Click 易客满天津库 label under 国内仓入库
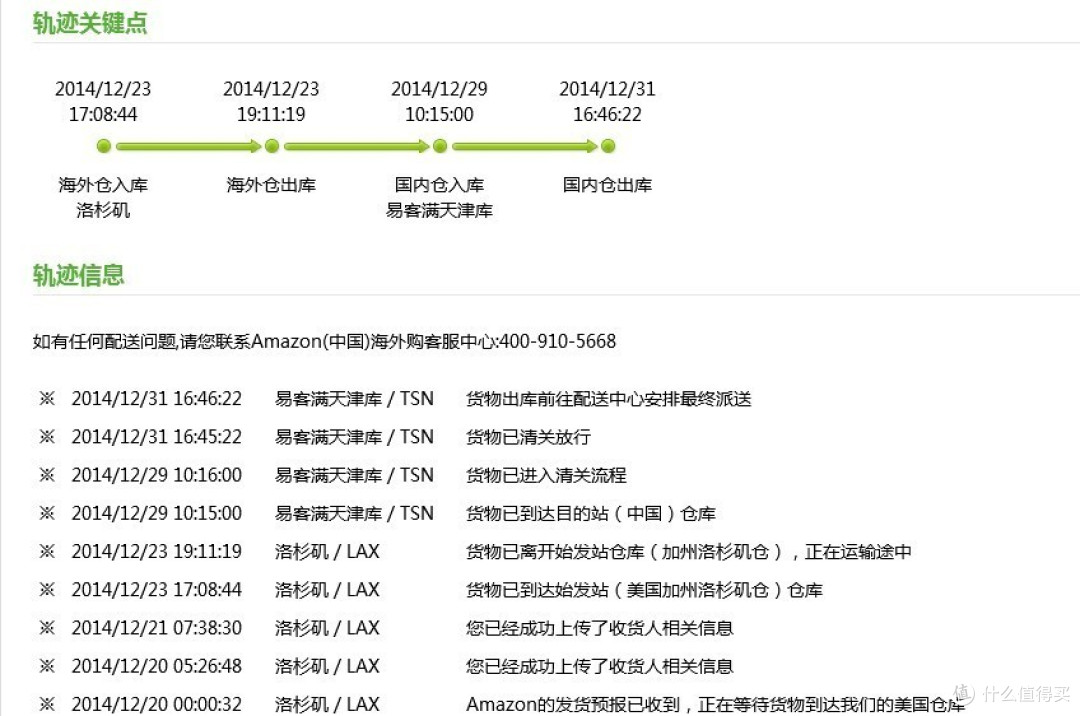The width and height of the screenshot is (1080, 716). click(439, 210)
